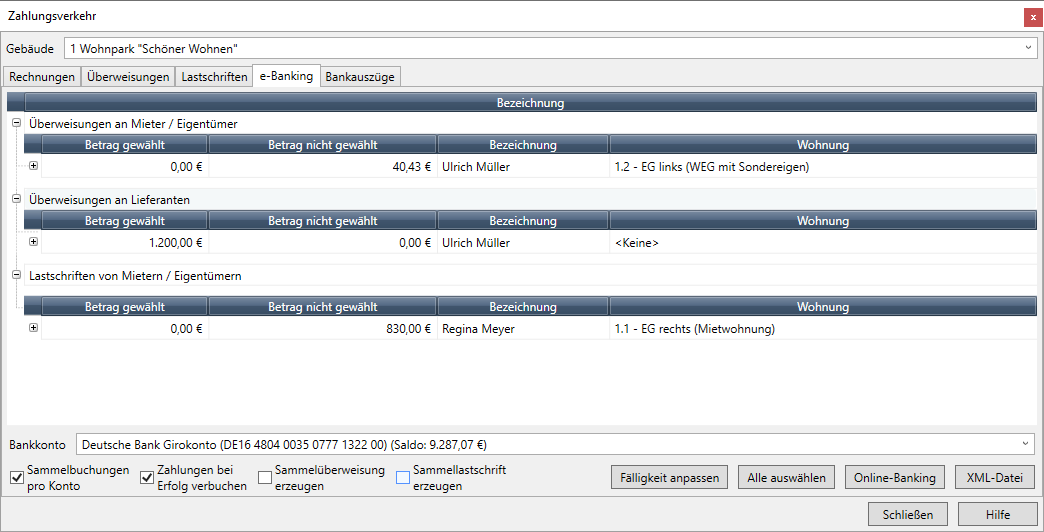Viewport: 1044px width, 532px height.
Task: Toggle Zahlungen bei Erfolg verbuchen
Action: click(x=148, y=478)
